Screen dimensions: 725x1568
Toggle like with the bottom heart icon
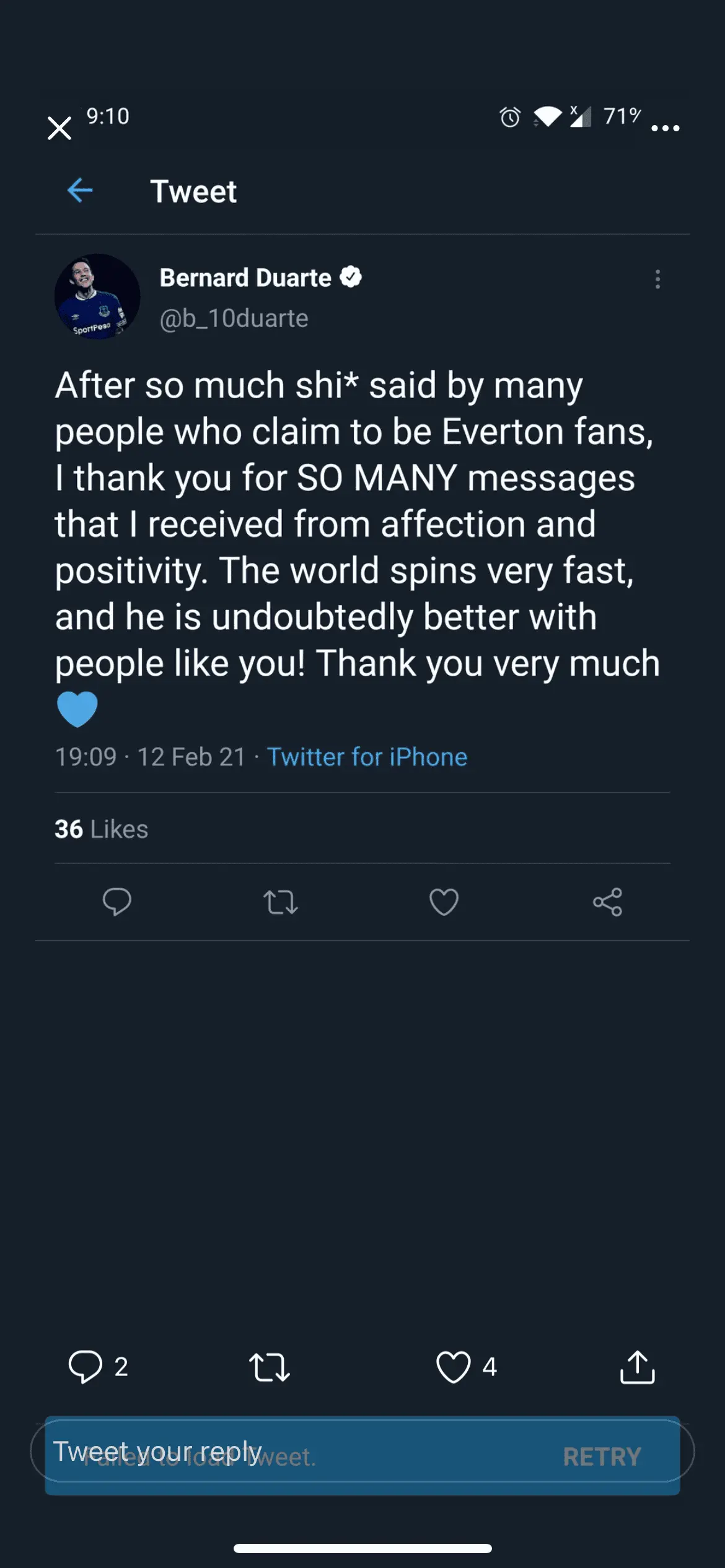(x=454, y=1367)
